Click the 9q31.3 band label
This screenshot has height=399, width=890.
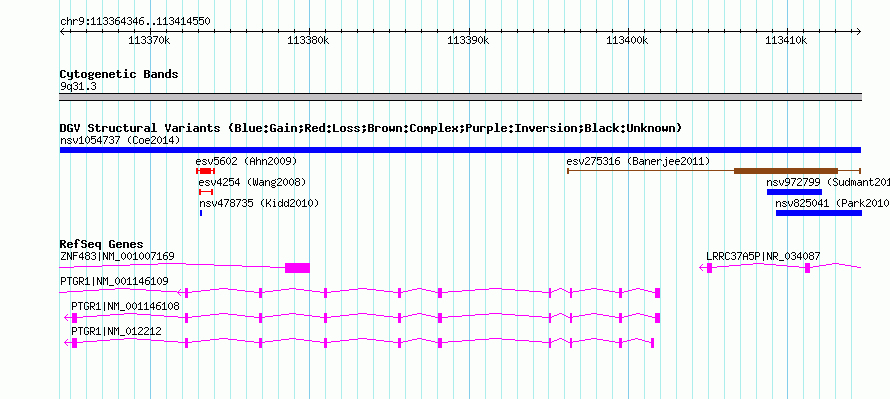coord(79,86)
